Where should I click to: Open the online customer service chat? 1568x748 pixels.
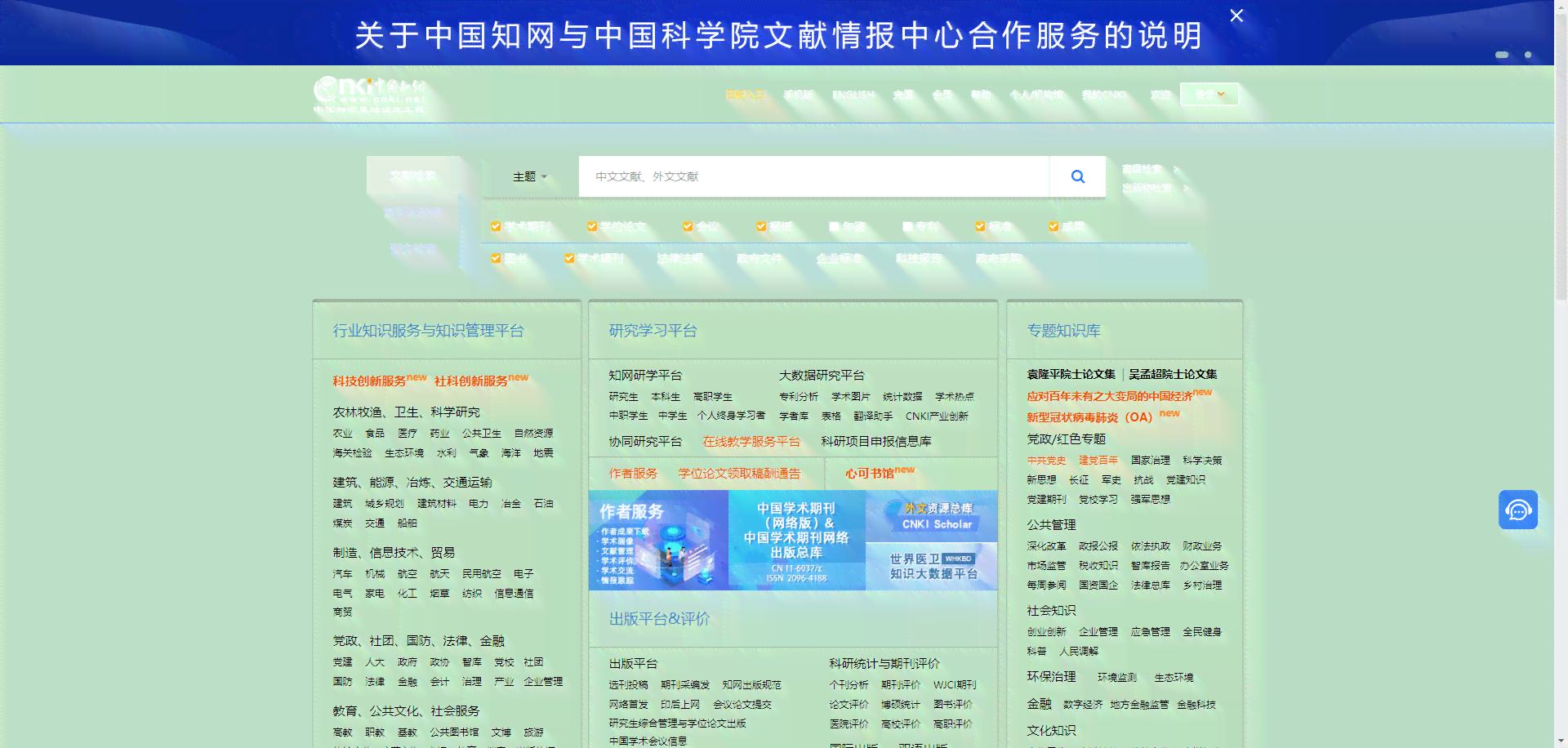pyautogui.click(x=1518, y=510)
